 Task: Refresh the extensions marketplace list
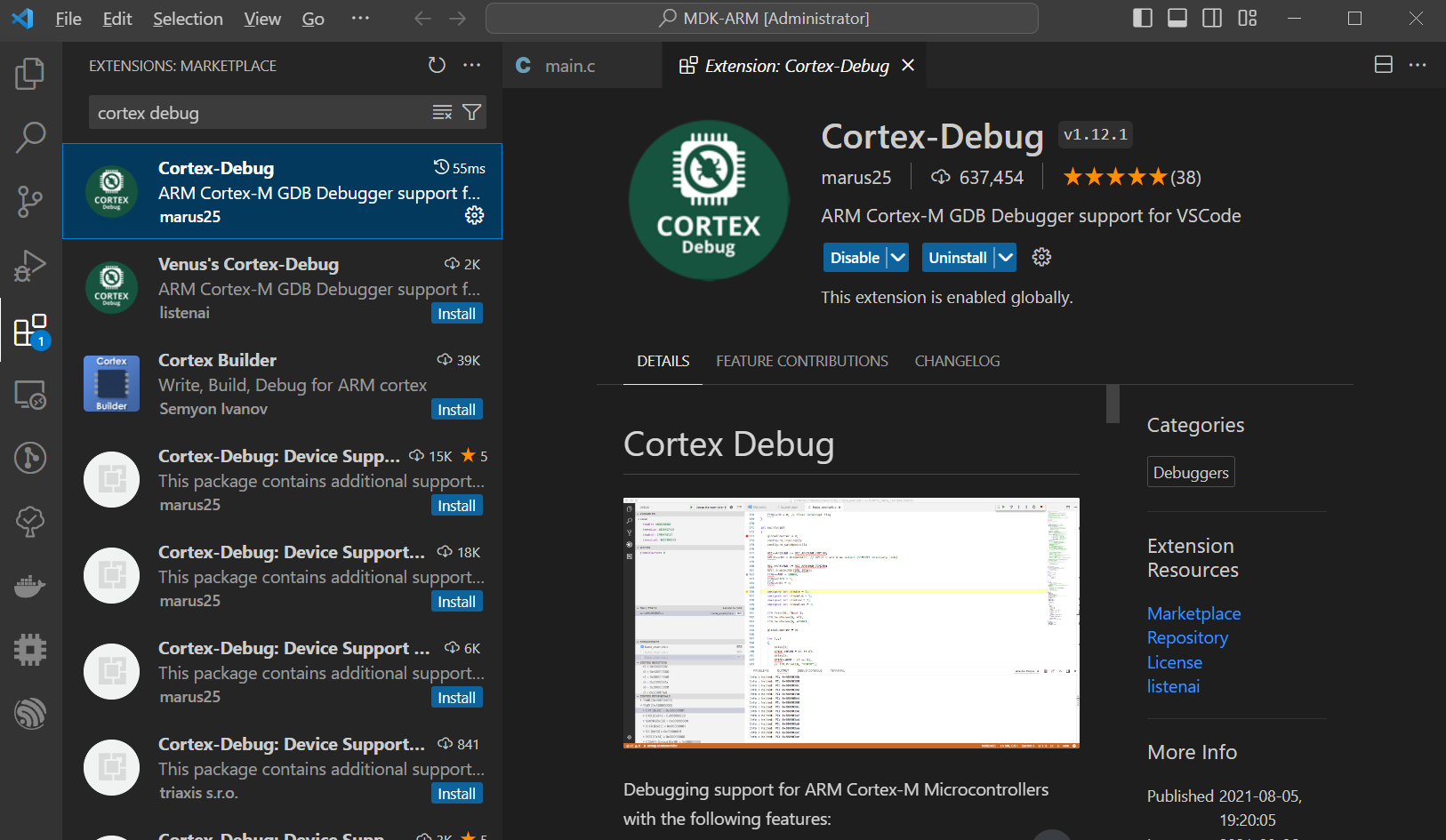(x=437, y=65)
